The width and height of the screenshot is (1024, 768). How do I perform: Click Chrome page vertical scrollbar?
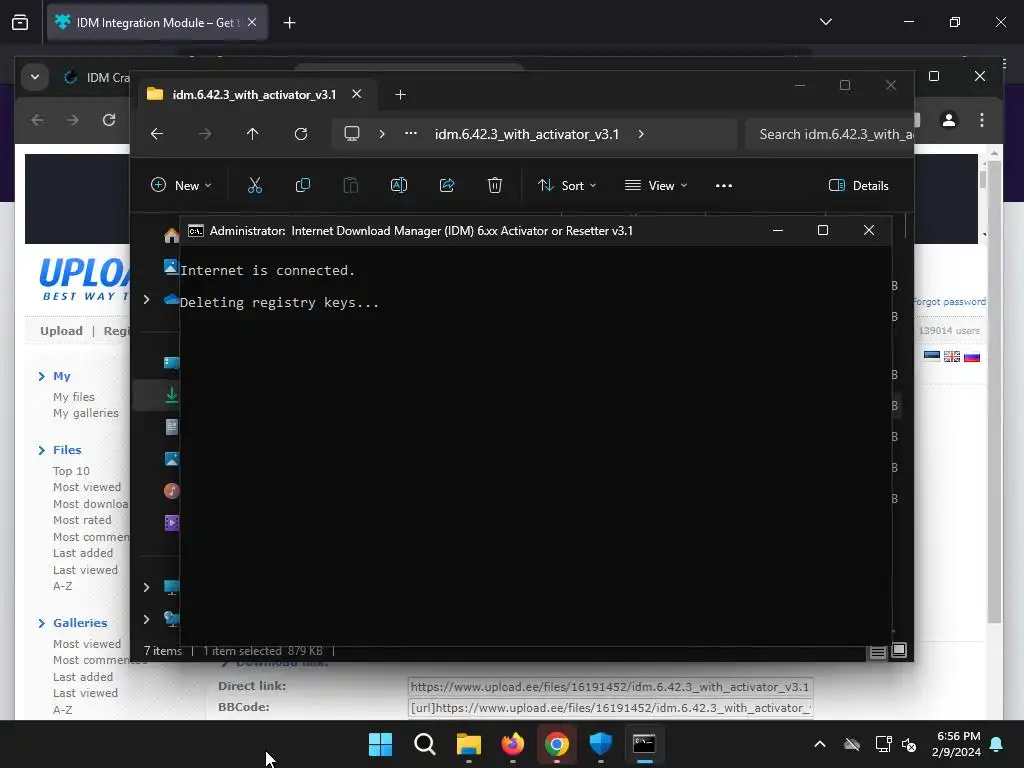click(x=994, y=392)
